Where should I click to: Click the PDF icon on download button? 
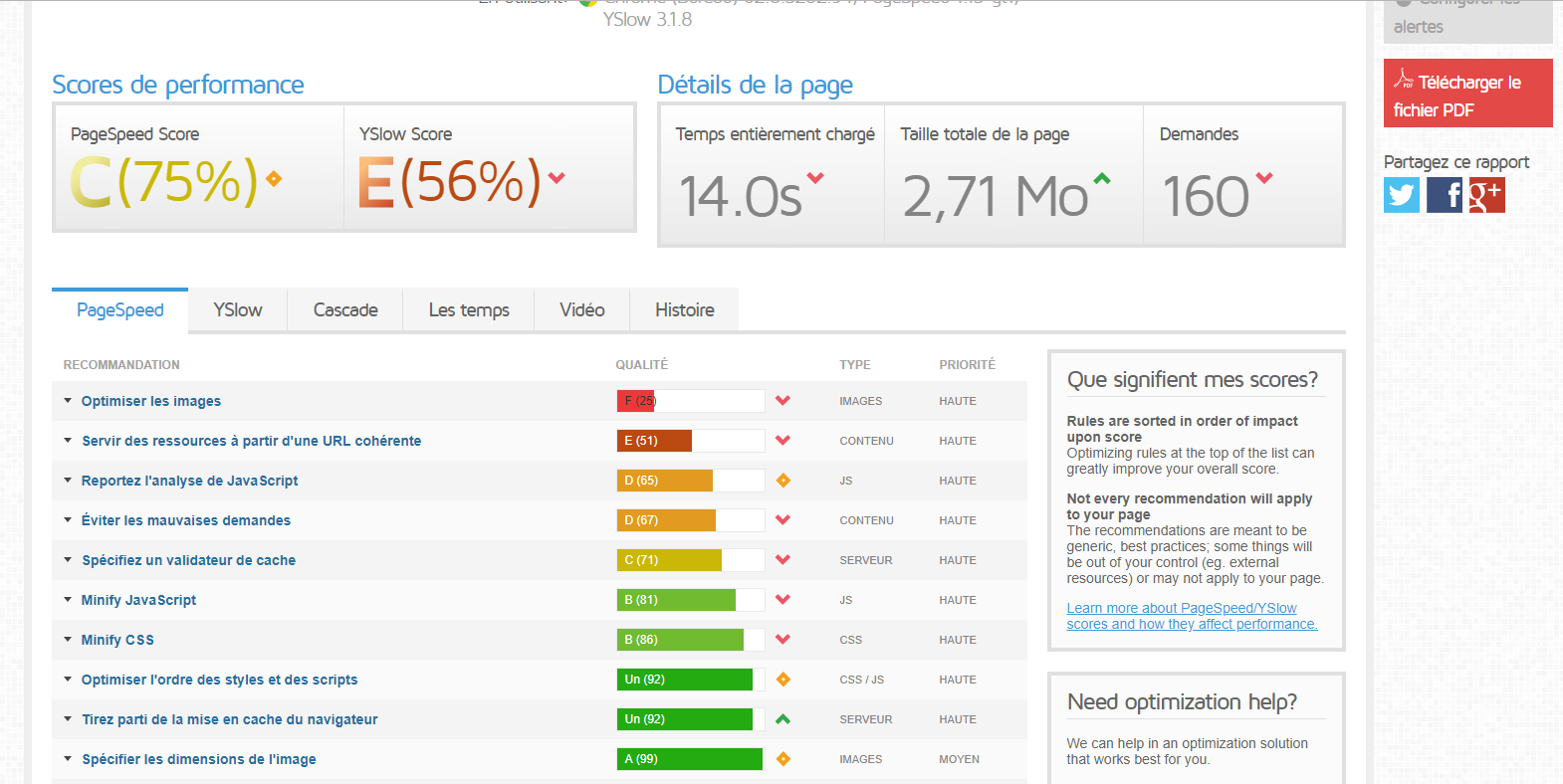pos(1404,78)
